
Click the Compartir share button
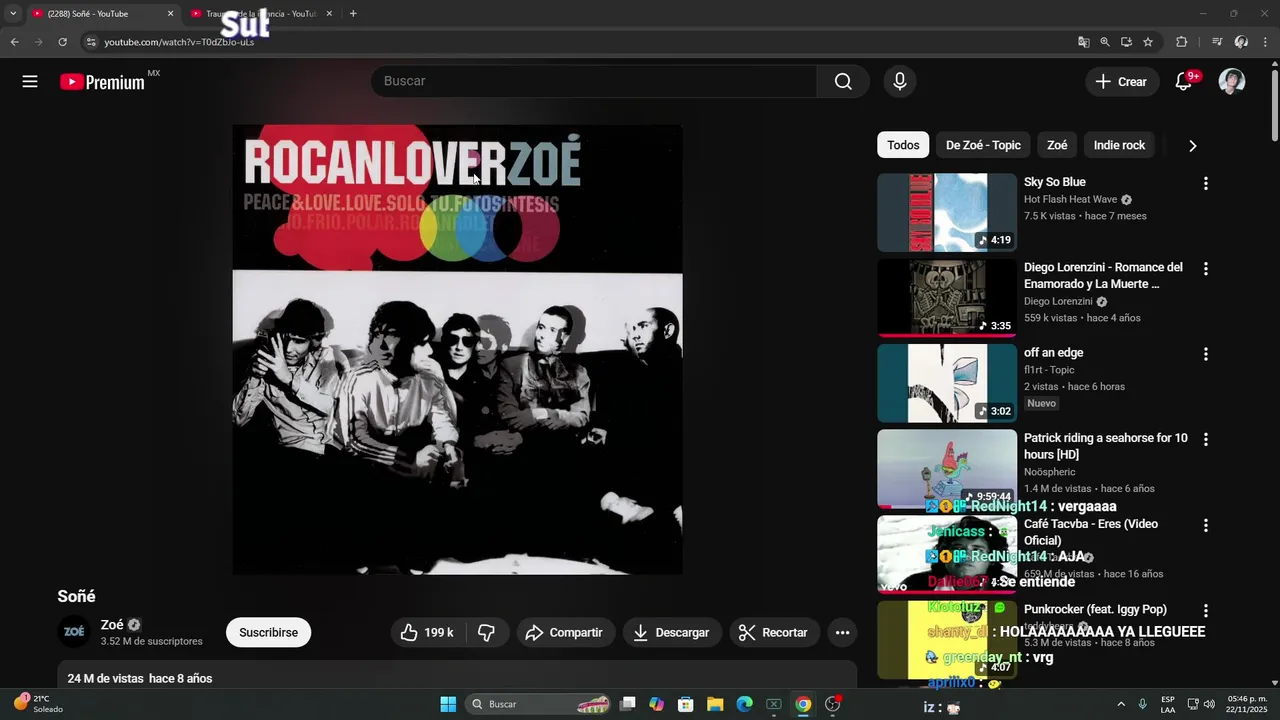coord(565,632)
